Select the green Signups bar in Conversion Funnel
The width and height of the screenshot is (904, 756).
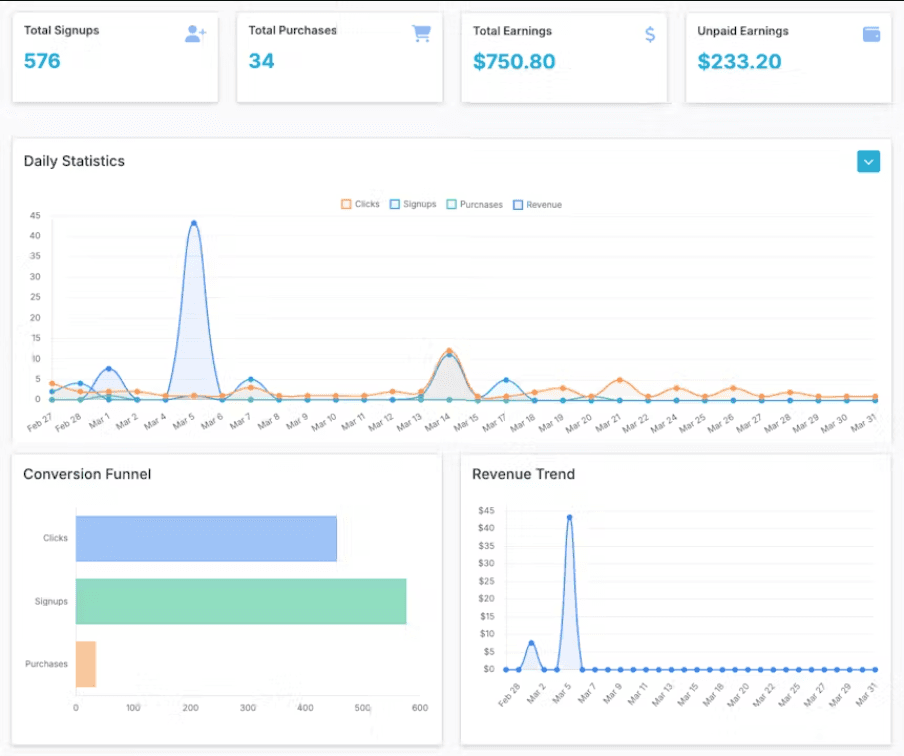[x=240, y=601]
